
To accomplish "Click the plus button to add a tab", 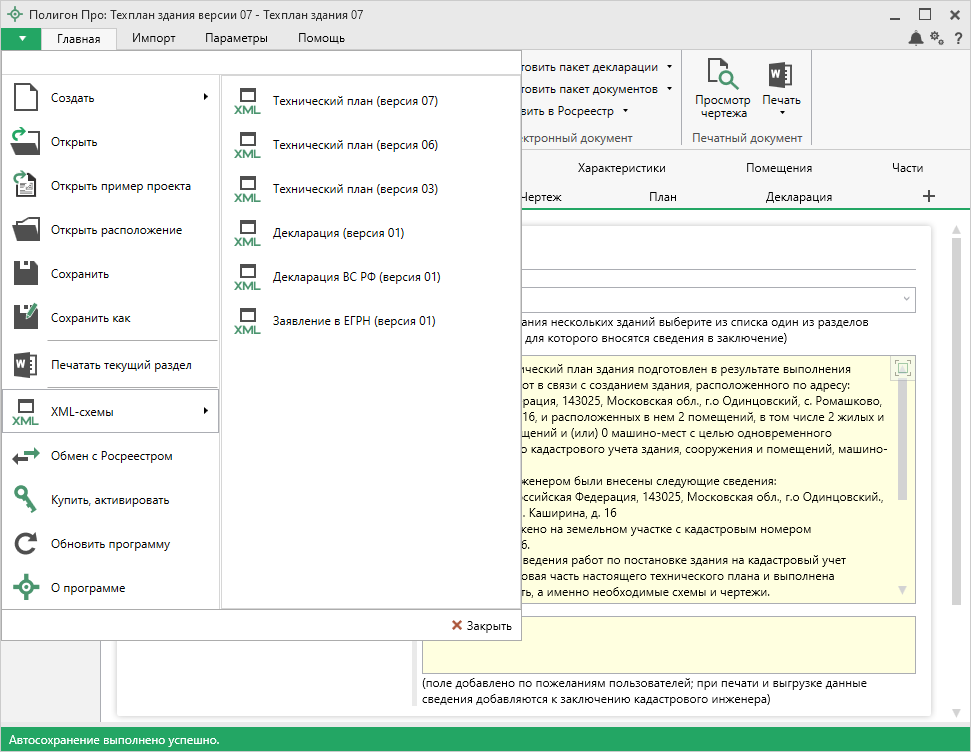I will click(928, 196).
